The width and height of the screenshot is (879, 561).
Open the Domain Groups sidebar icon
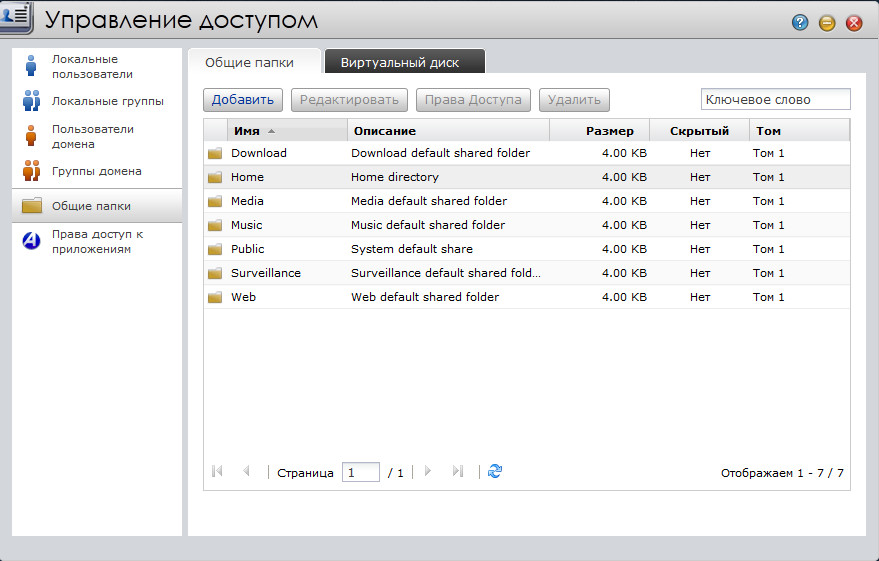pos(31,171)
